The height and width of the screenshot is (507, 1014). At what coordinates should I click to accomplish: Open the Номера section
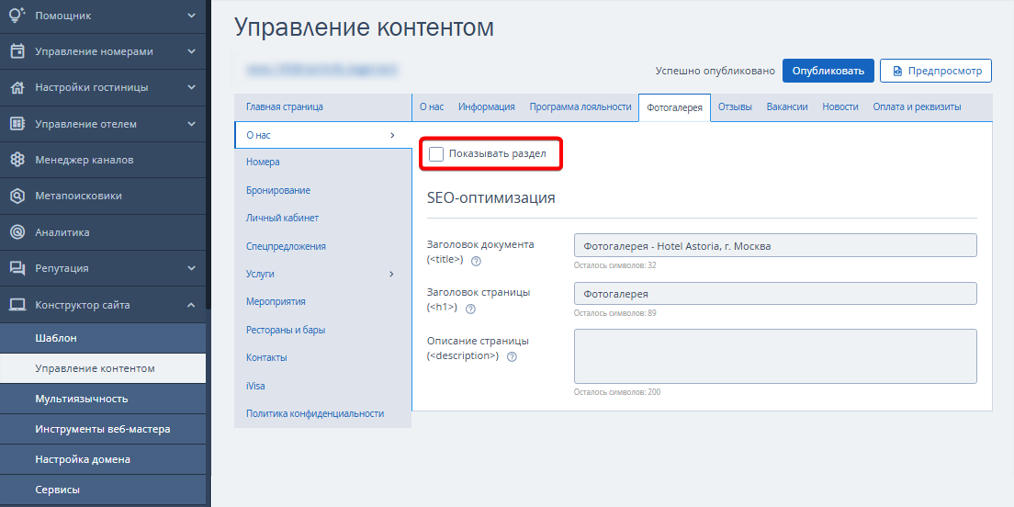click(323, 162)
